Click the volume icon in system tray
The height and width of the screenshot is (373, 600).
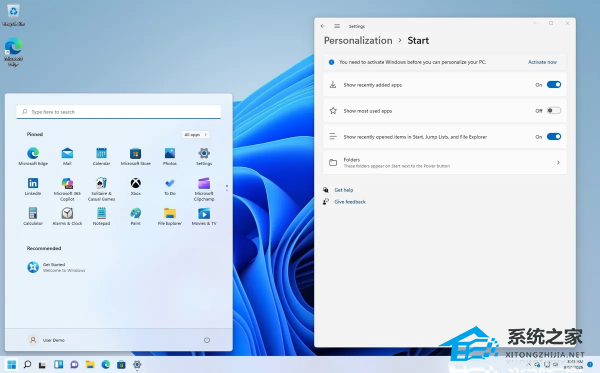[x=556, y=365]
